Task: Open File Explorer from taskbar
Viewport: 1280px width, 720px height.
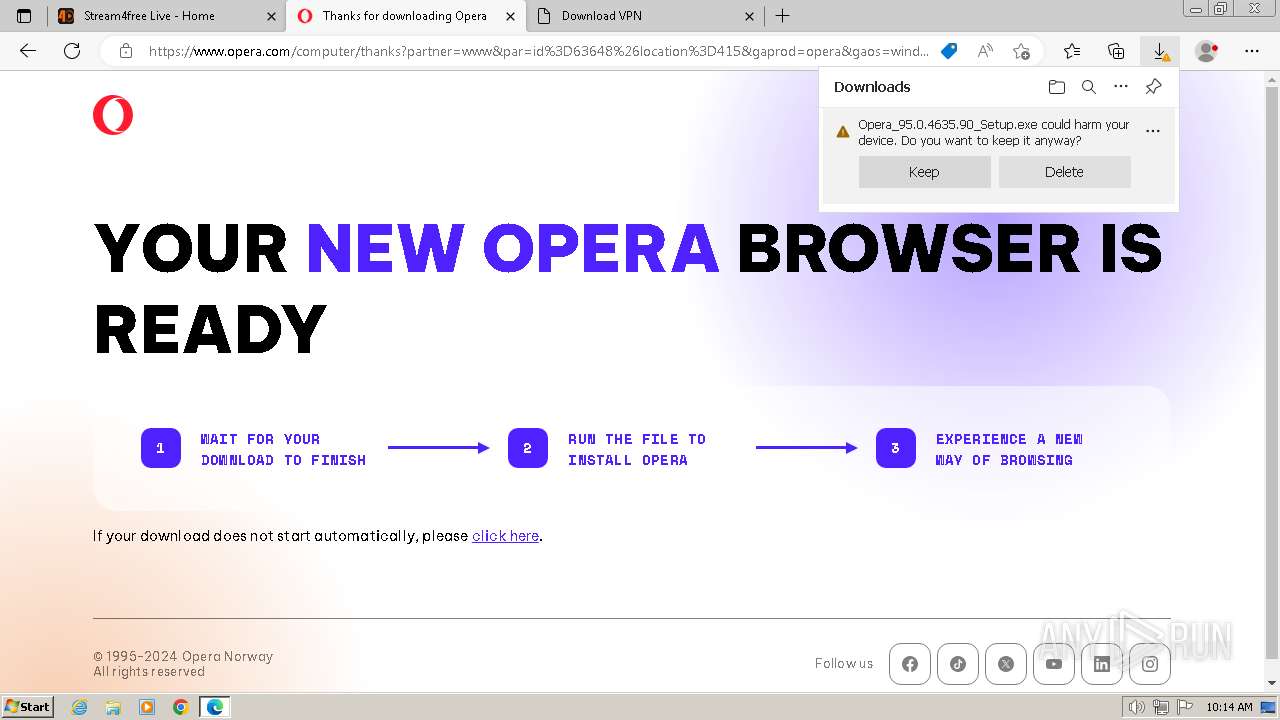Action: (113, 707)
